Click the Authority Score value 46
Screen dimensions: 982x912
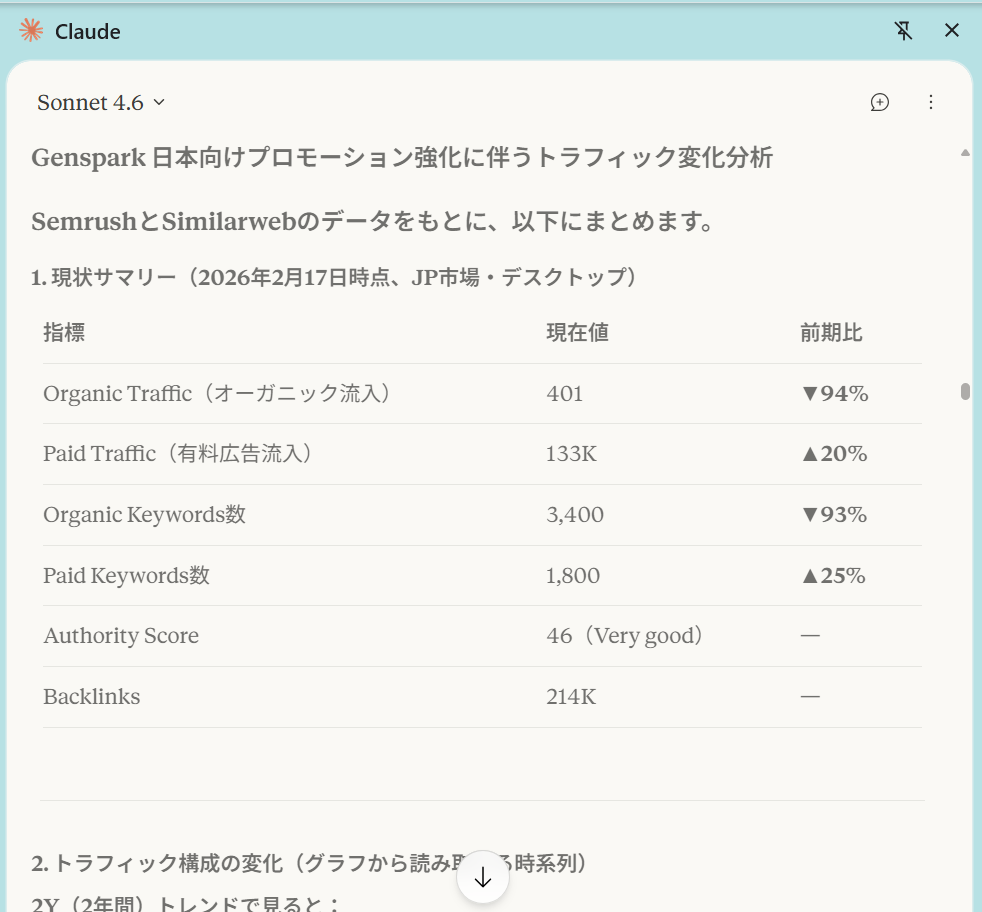tap(559, 636)
